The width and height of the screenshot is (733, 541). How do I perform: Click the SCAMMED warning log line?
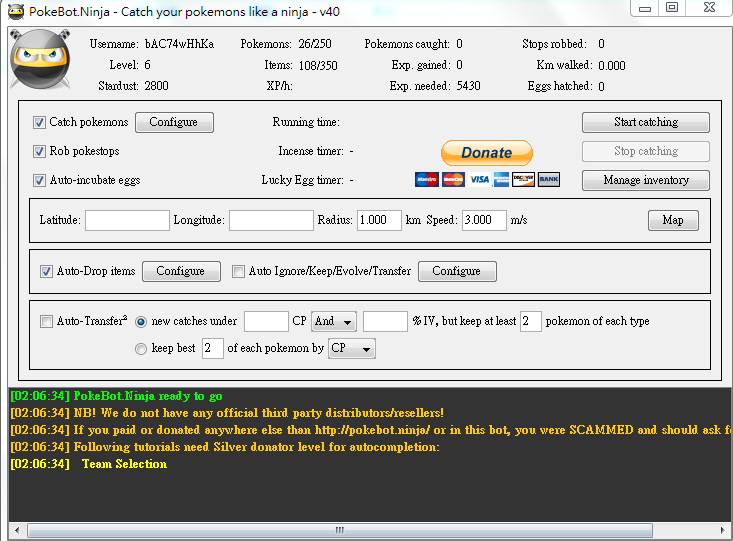click(370, 430)
